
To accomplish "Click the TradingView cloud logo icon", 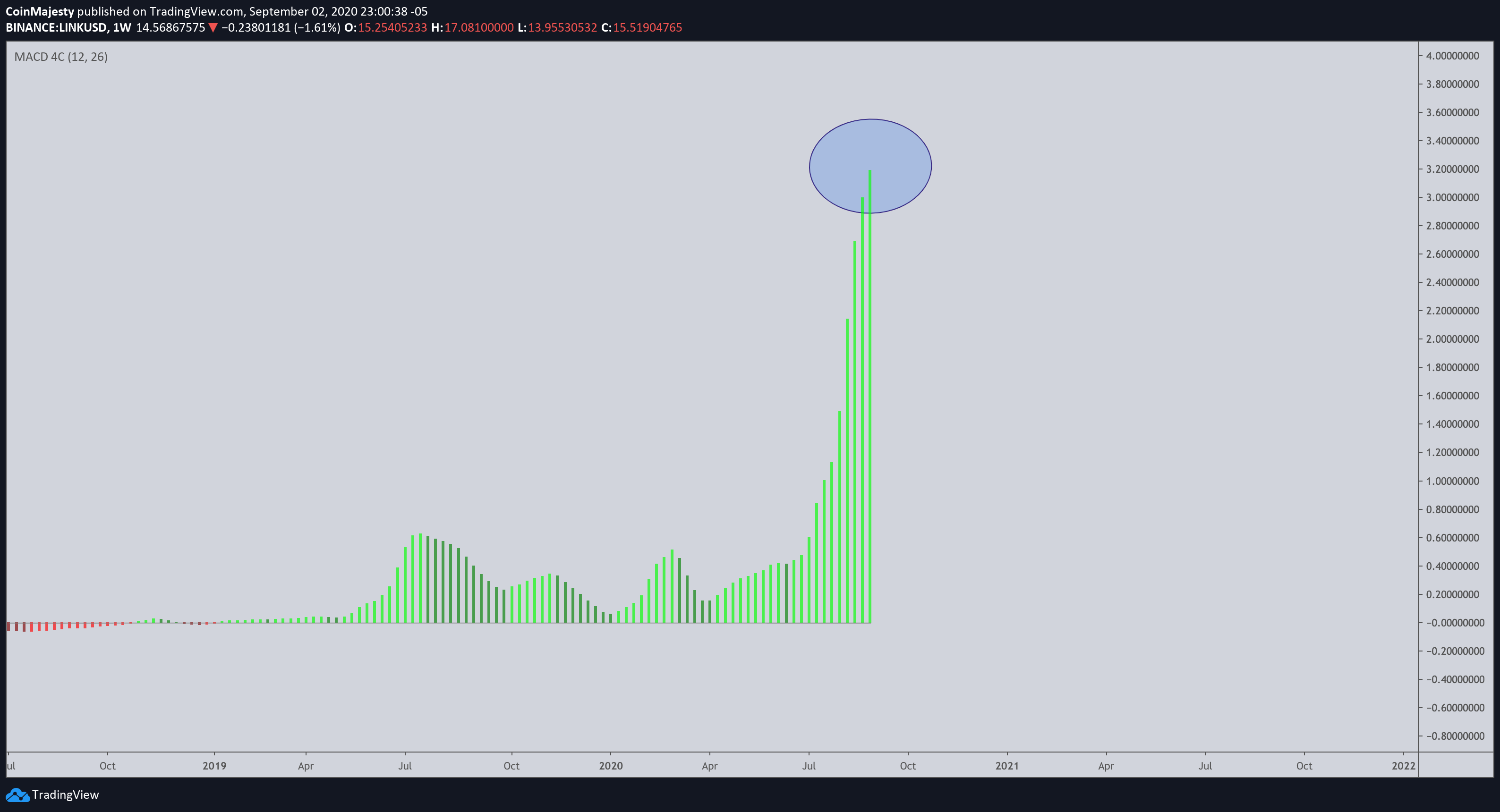I will click(x=17, y=795).
